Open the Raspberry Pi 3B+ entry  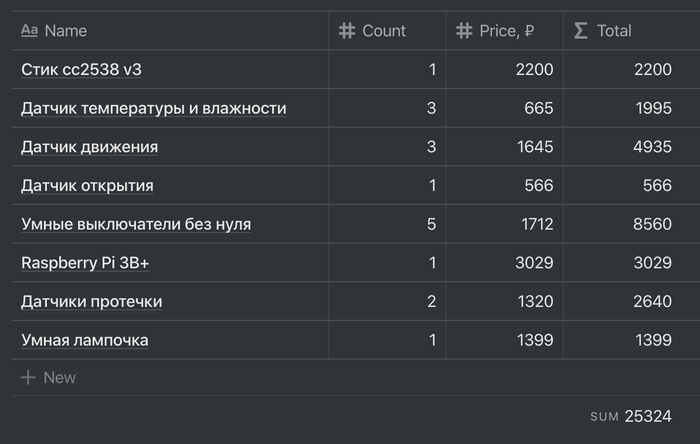(85, 263)
